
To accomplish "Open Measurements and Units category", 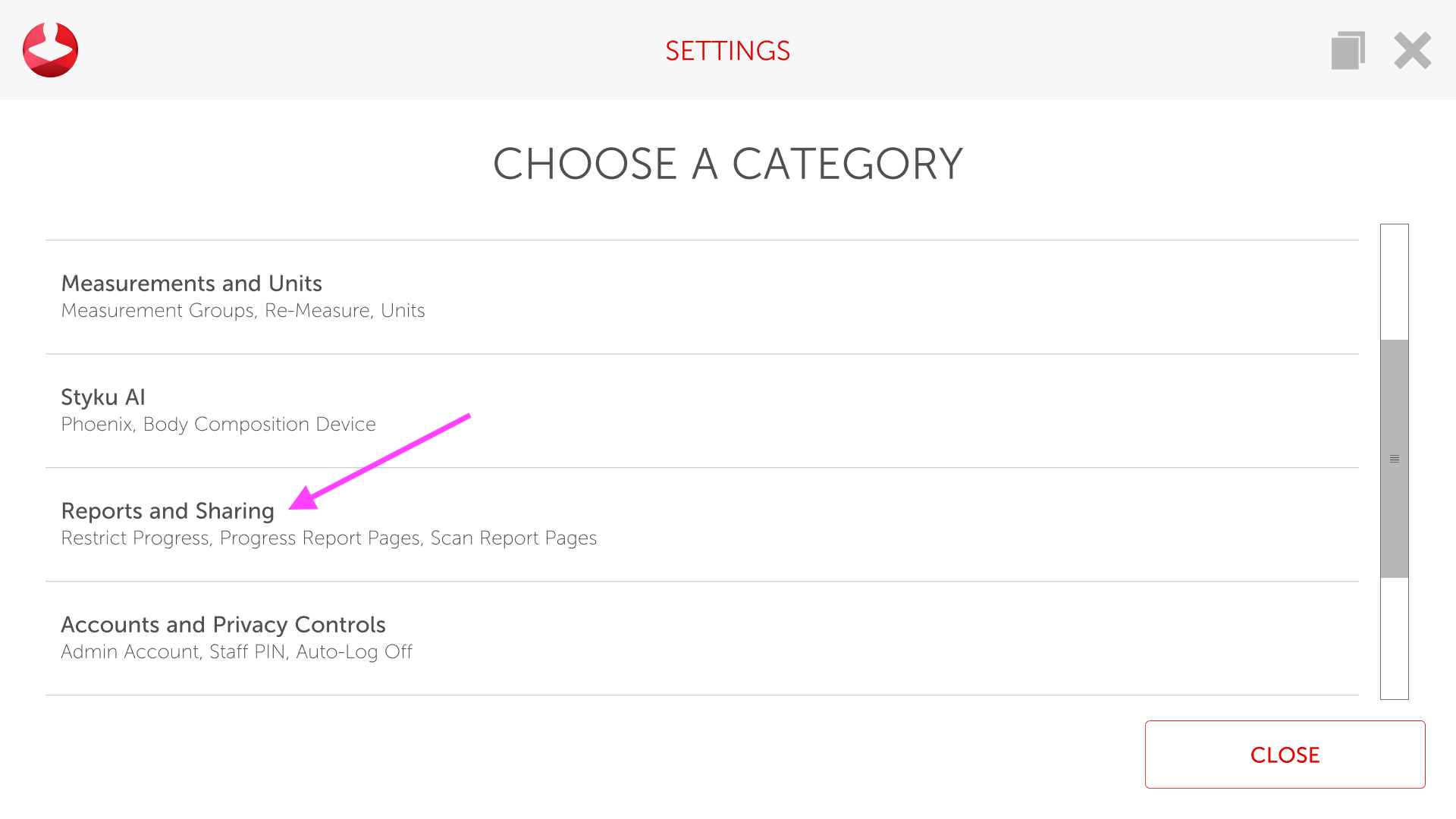I will point(191,284).
